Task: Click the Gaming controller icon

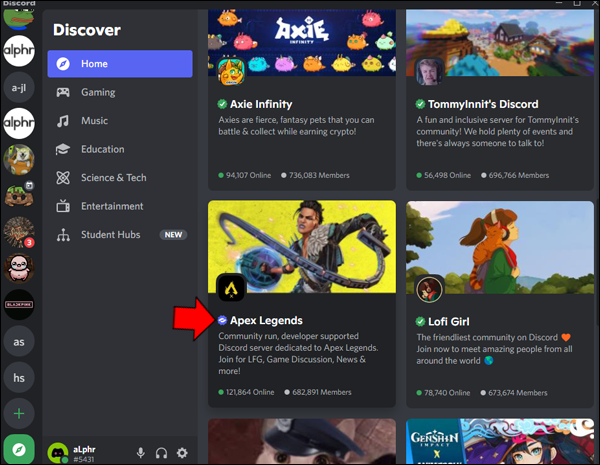Action: coord(63,92)
